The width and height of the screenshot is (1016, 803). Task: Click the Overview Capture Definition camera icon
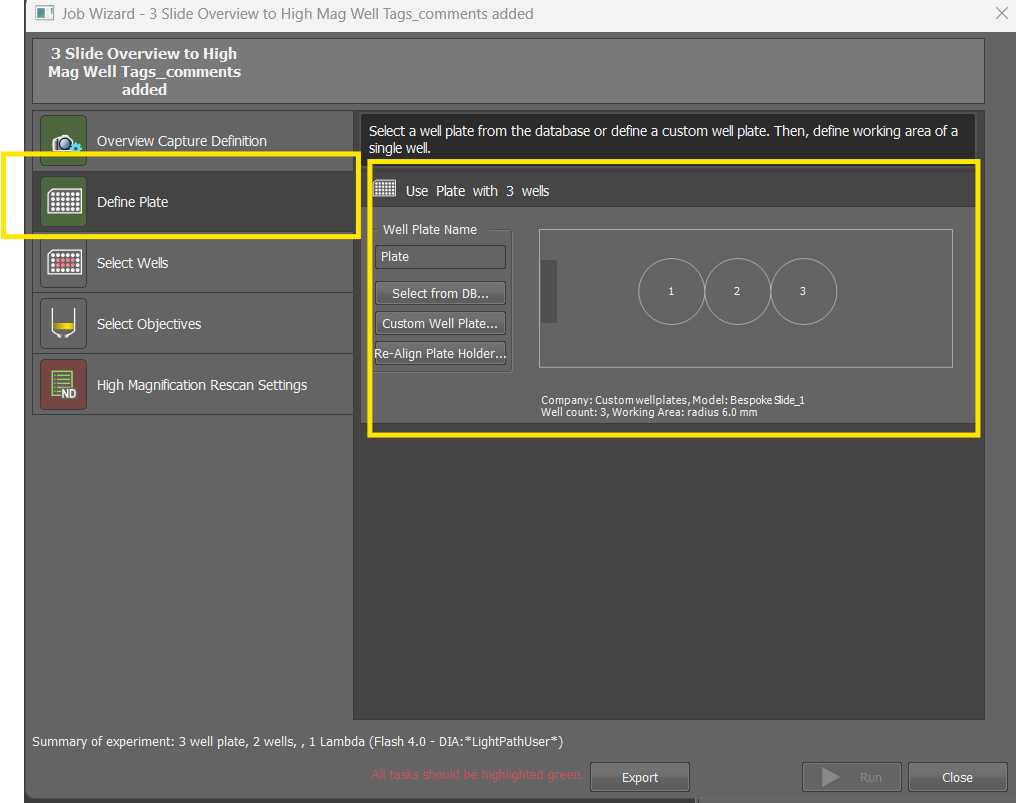(x=64, y=141)
